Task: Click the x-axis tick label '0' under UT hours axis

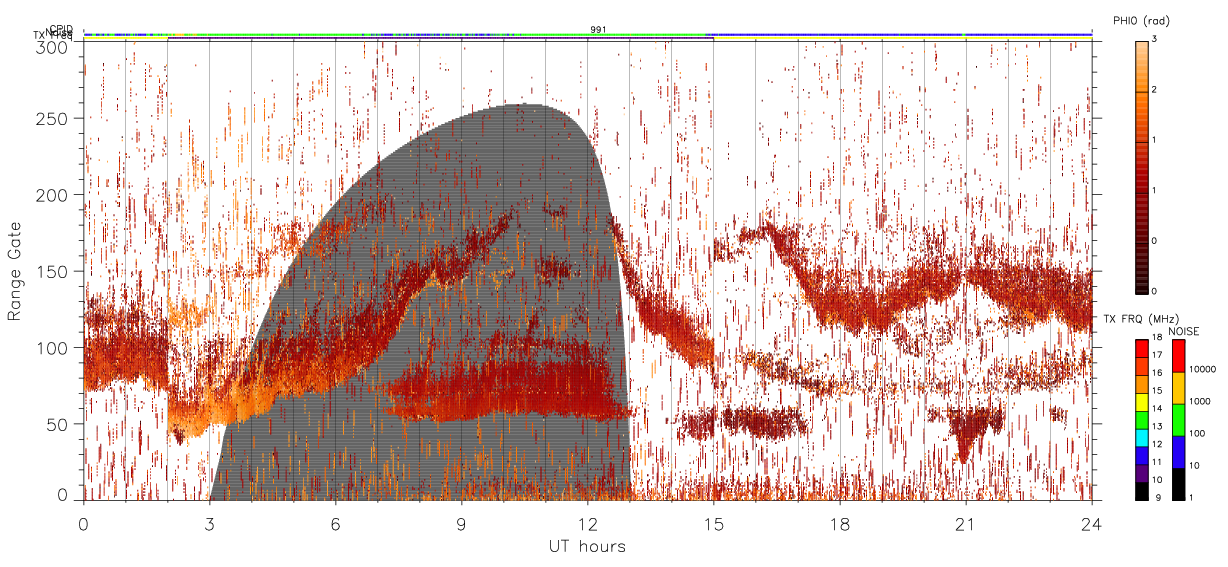Action: point(84,523)
